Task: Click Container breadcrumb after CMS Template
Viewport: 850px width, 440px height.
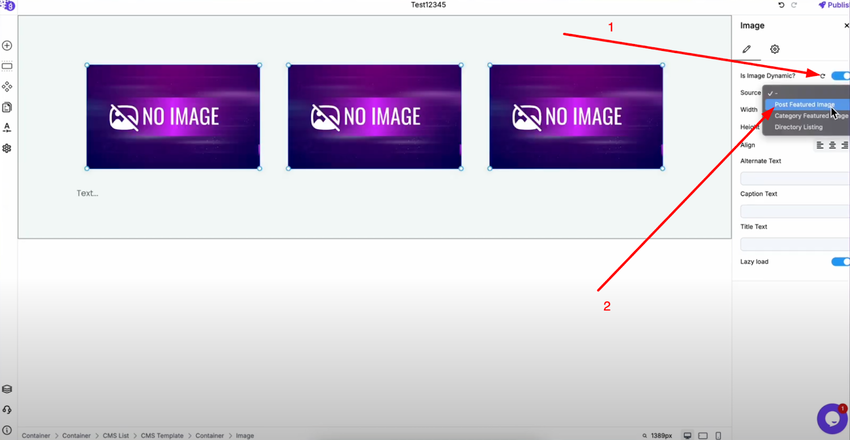Action: pos(210,436)
